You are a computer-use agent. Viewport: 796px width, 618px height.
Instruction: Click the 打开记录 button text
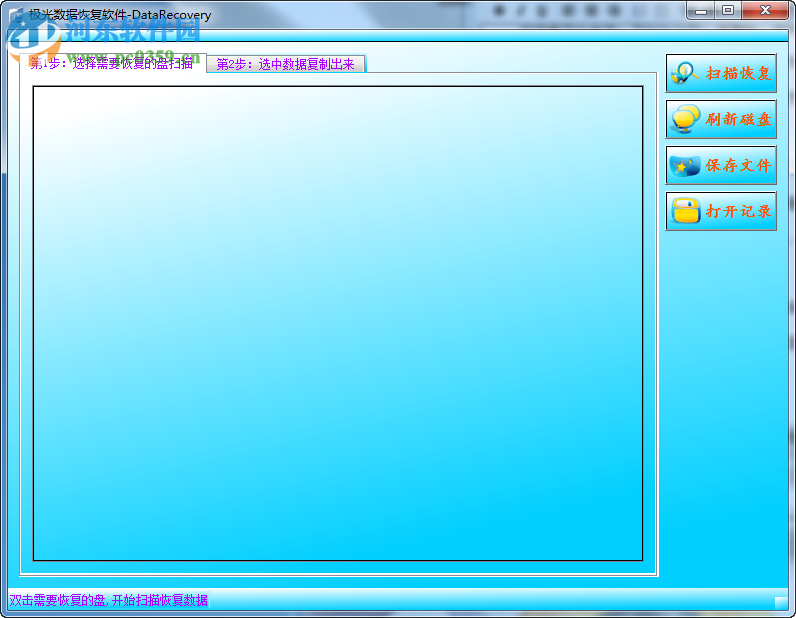point(739,211)
